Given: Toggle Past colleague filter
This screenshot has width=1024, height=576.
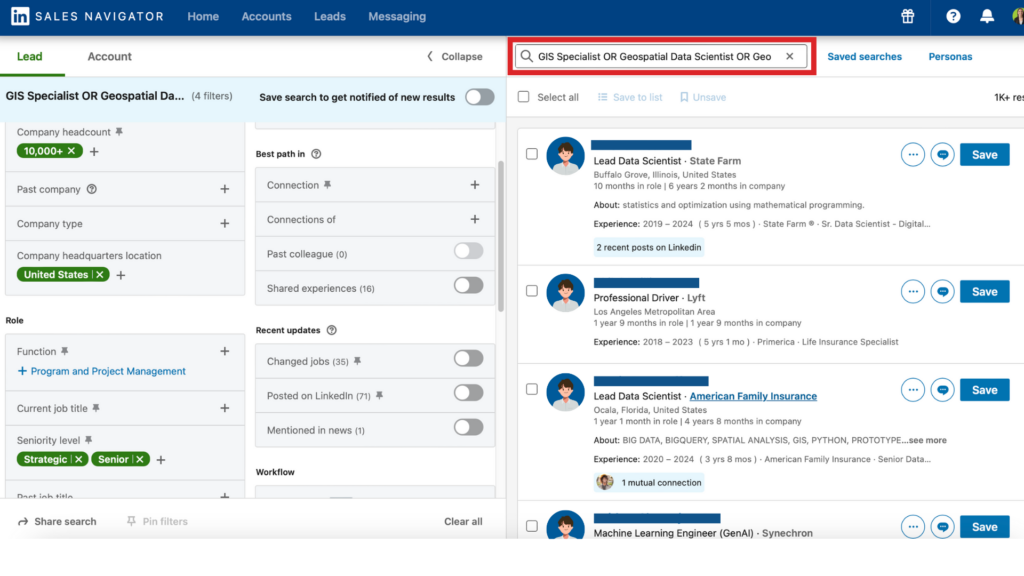Looking at the screenshot, I should (468, 251).
